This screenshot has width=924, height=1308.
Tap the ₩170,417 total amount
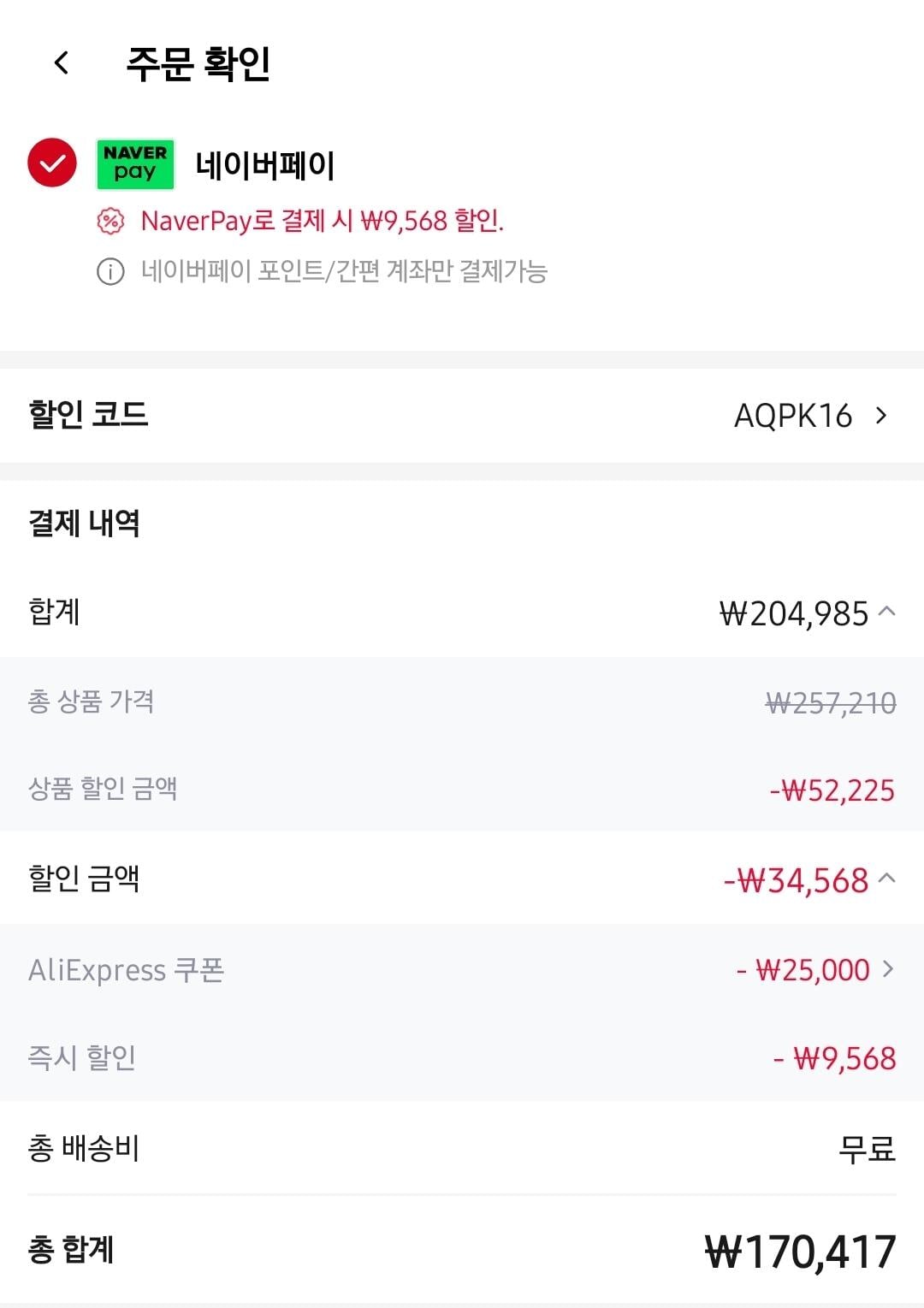click(801, 1252)
